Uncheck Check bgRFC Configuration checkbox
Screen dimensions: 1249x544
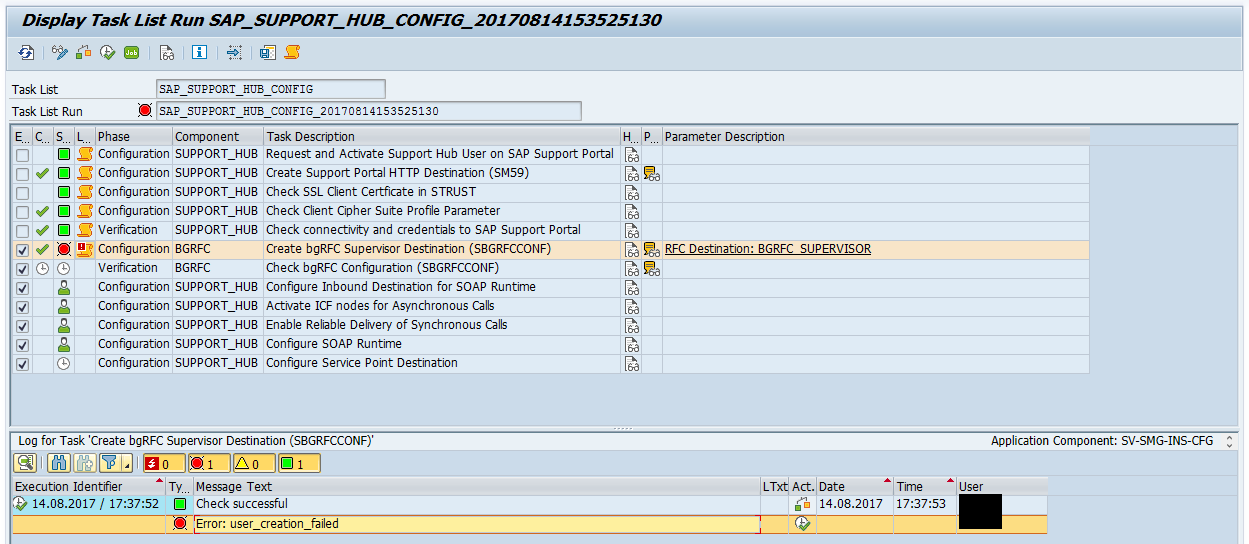point(22,269)
